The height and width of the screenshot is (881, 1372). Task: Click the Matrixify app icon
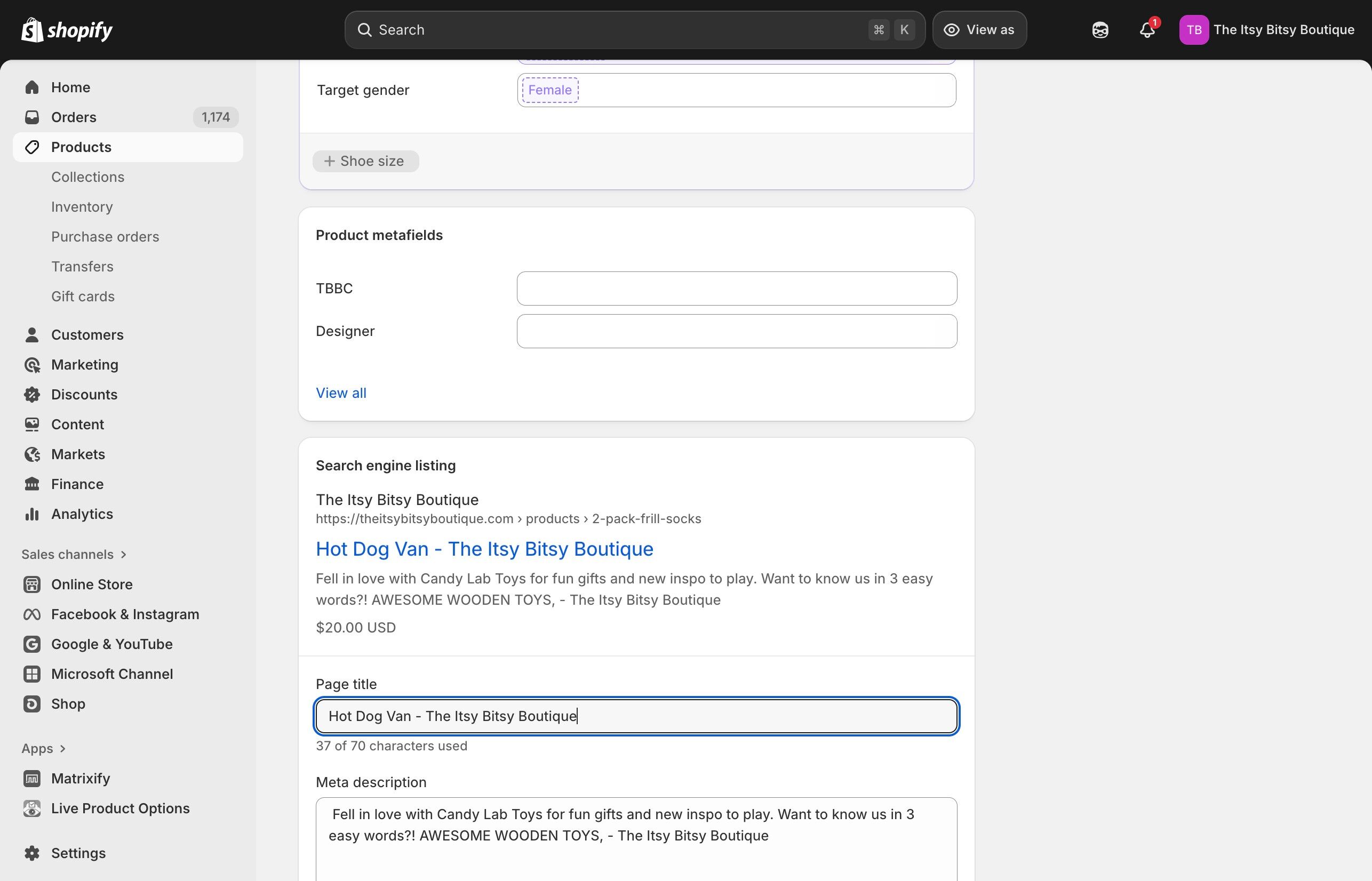point(32,778)
